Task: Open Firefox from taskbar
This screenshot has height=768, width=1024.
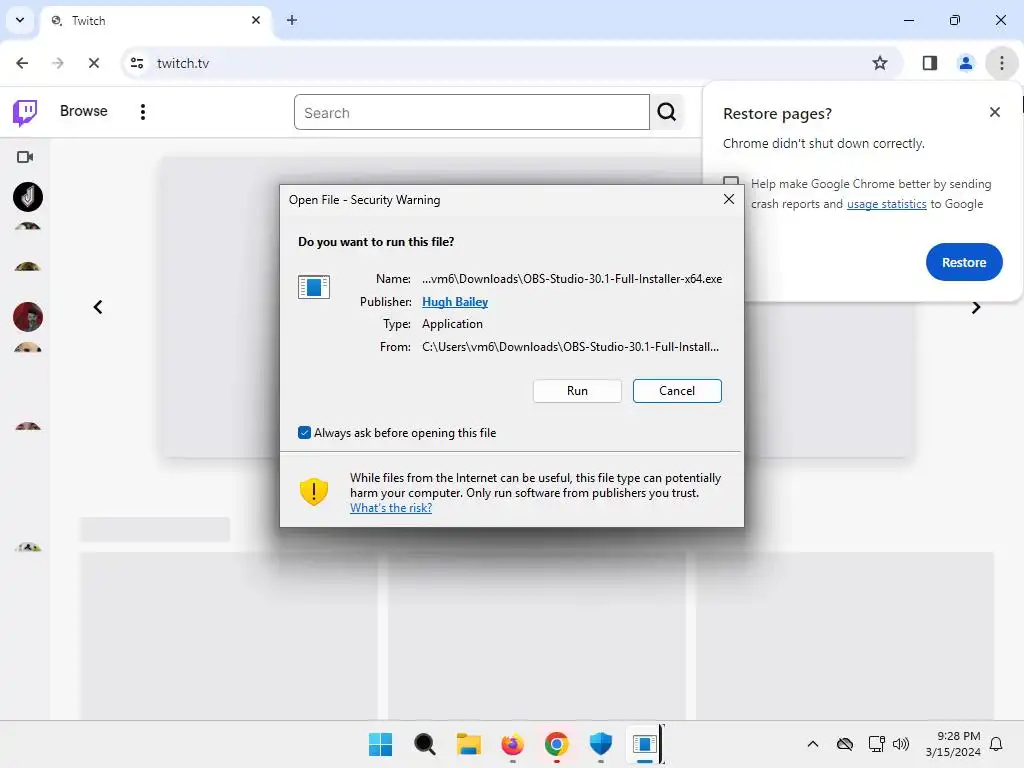Action: 513,744
